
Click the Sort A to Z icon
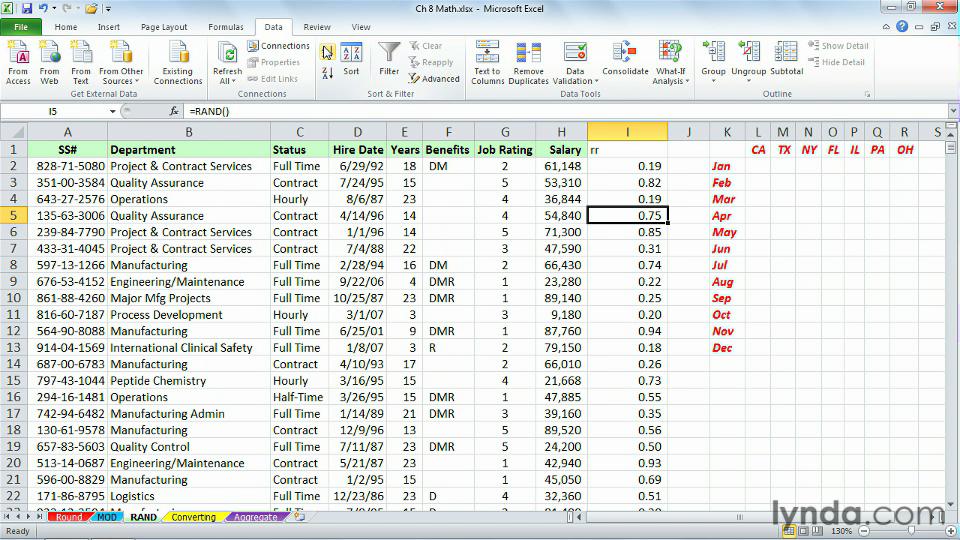[327, 52]
